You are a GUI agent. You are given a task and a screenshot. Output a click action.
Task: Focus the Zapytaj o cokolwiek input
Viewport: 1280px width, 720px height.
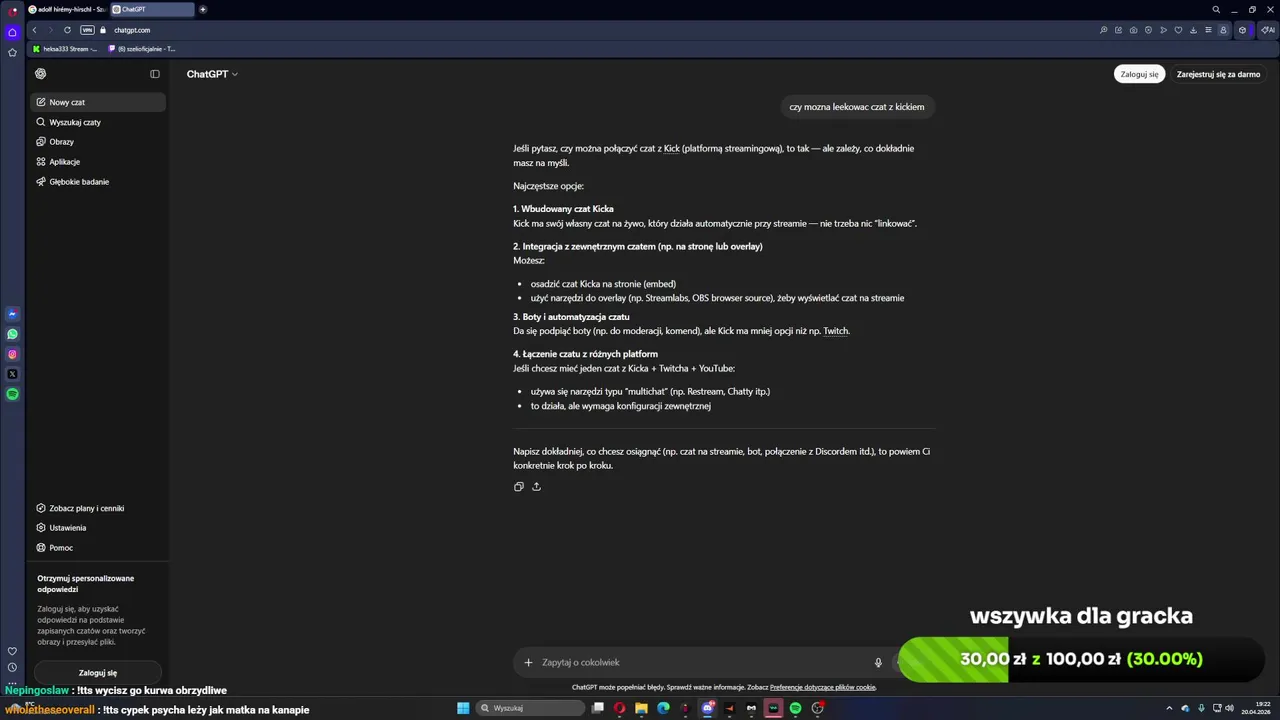pos(700,662)
